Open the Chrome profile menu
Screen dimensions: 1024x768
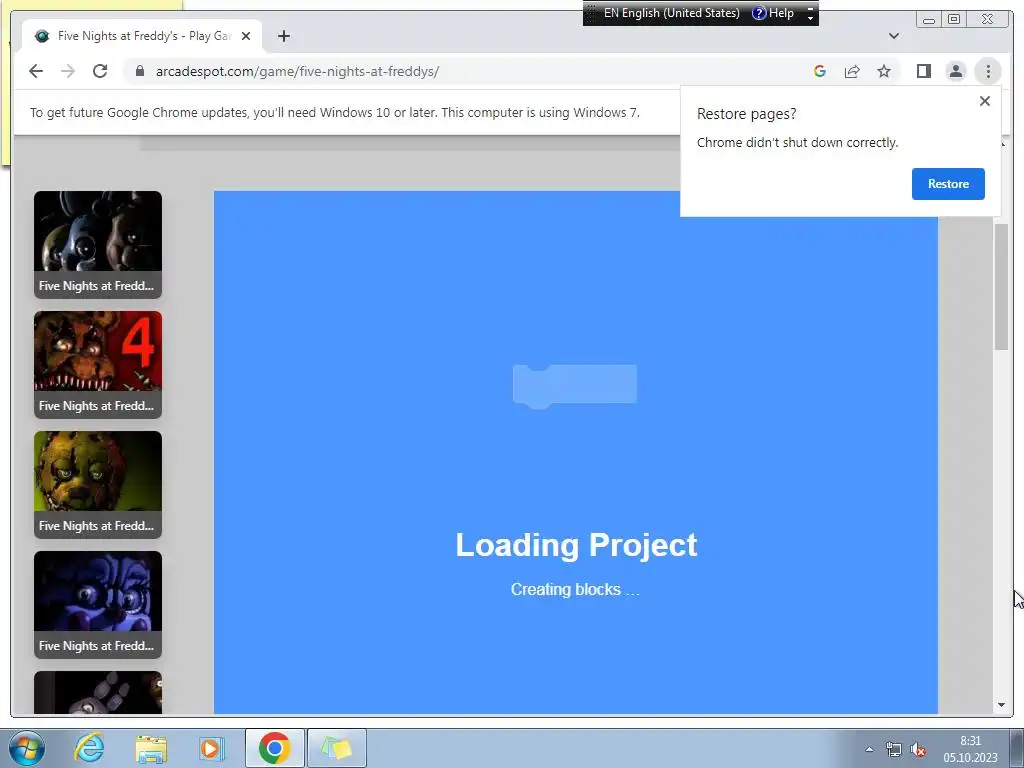[x=955, y=71]
